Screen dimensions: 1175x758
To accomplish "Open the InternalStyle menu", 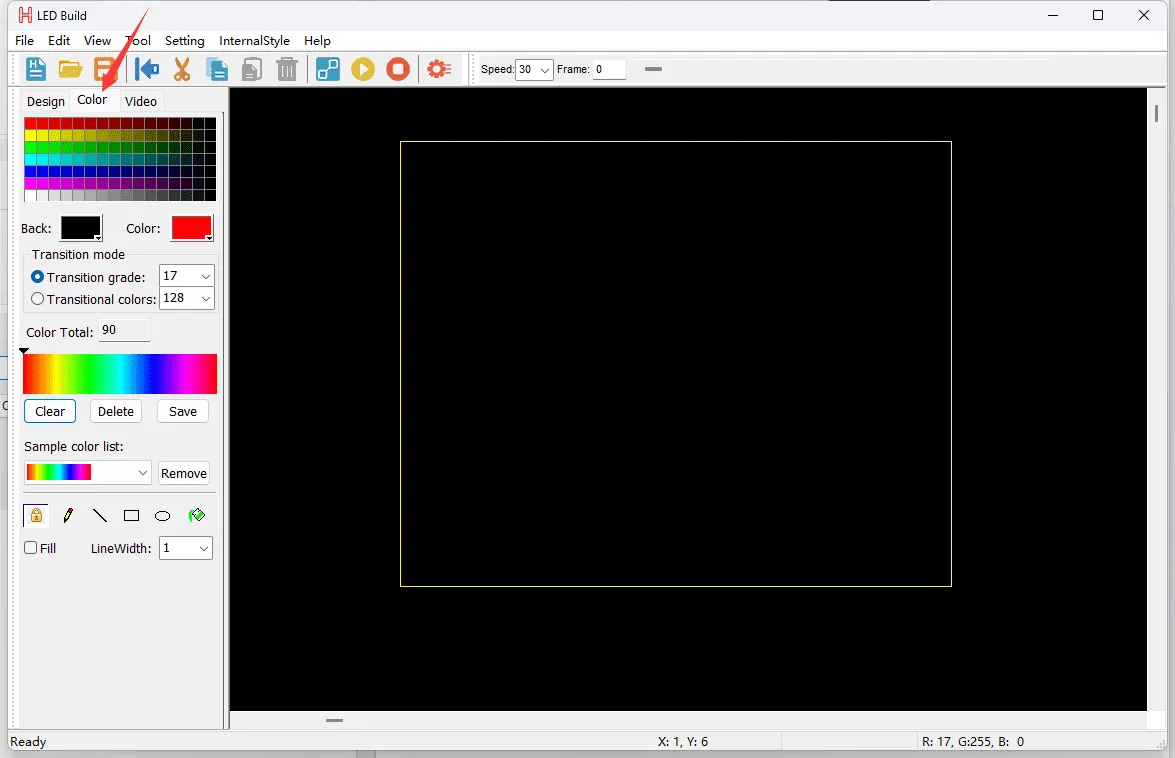I will pos(254,41).
